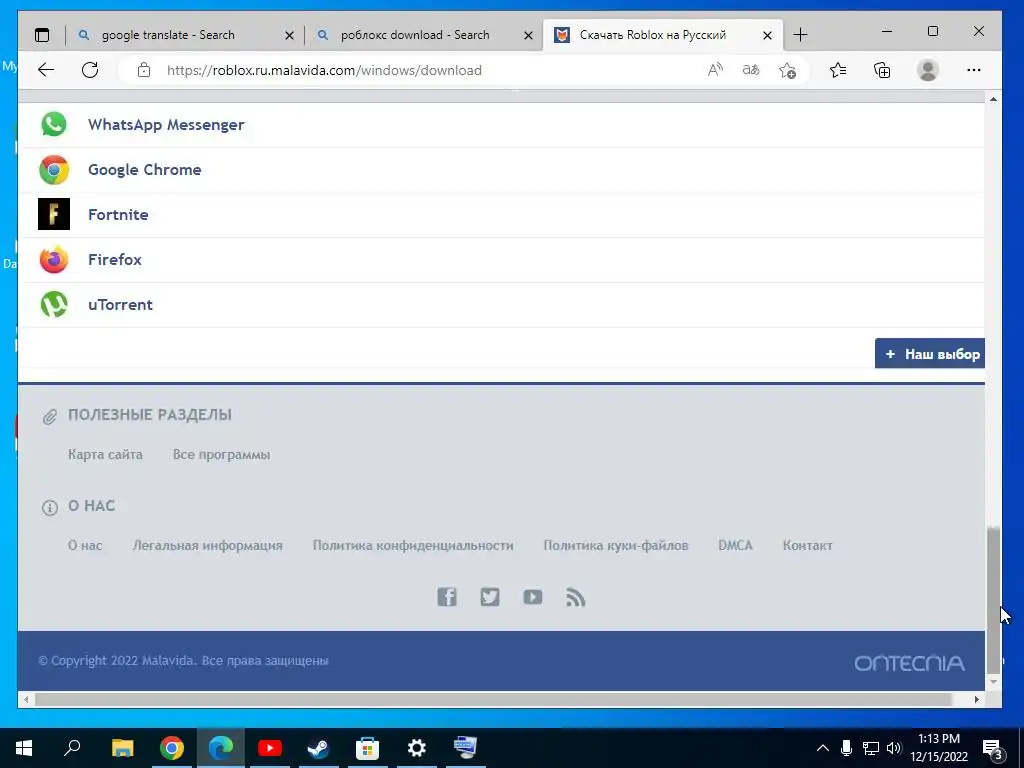Open a new browser tab
Viewport: 1024px width, 768px height.
coord(800,35)
